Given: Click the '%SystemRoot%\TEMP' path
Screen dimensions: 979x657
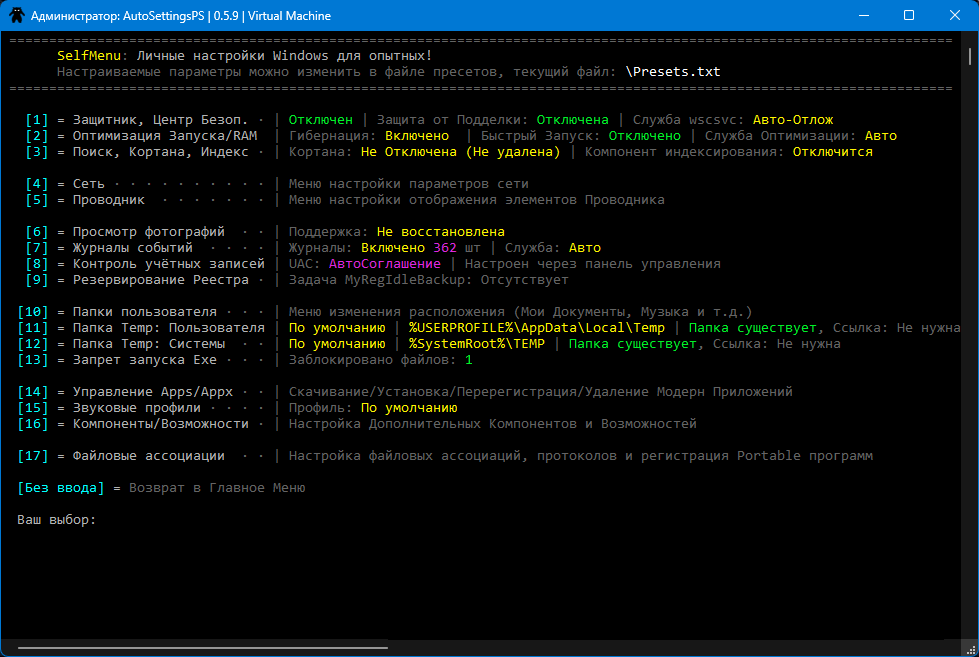Looking at the screenshot, I should 476,343.
